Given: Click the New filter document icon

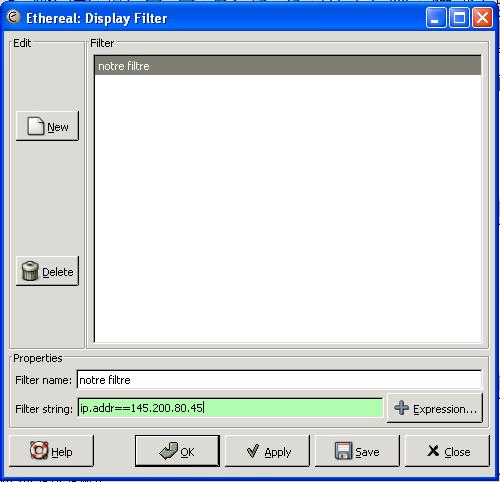Looking at the screenshot, I should tap(36, 126).
